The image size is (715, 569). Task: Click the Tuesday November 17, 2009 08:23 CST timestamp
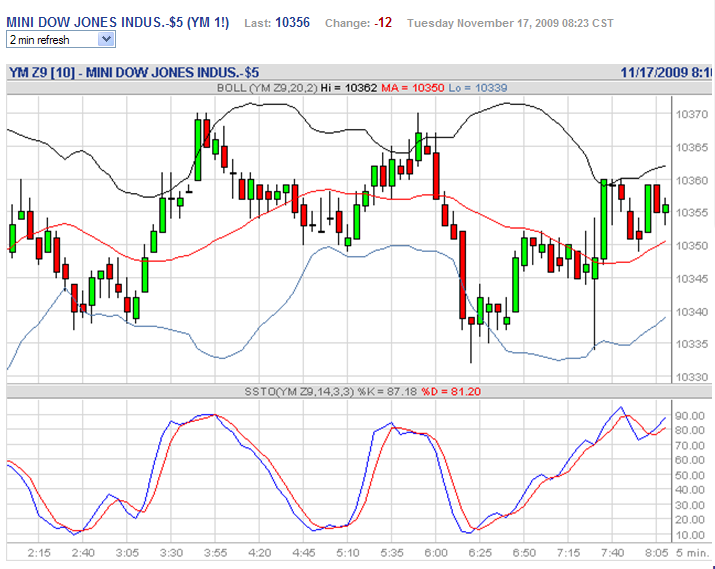pyautogui.click(x=510, y=23)
